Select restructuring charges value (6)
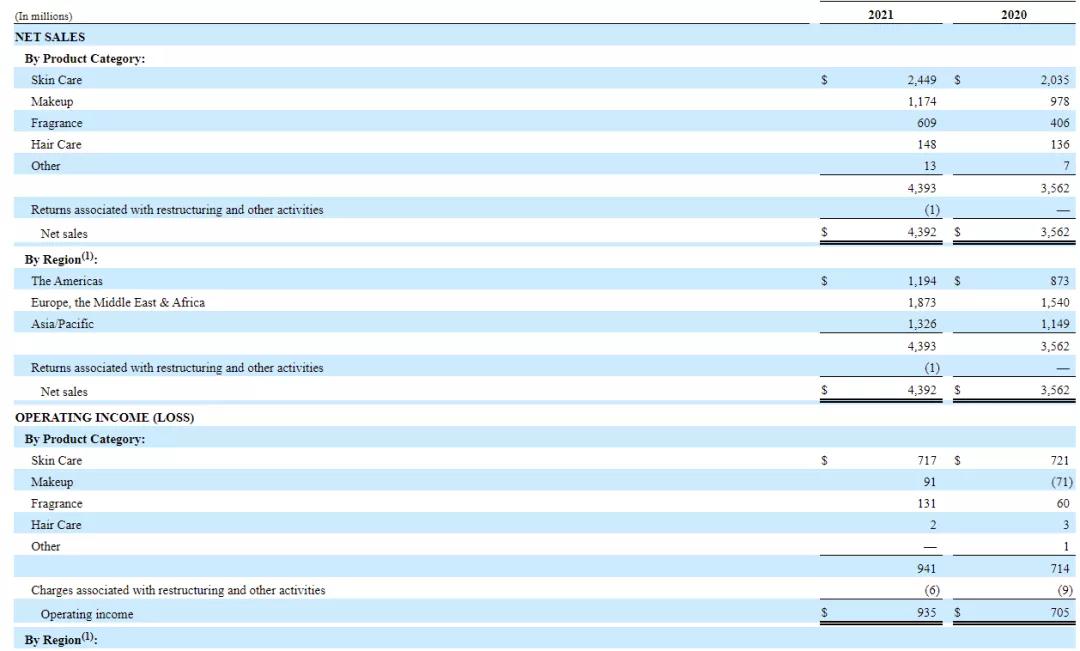The width and height of the screenshot is (1080, 651). click(931, 590)
